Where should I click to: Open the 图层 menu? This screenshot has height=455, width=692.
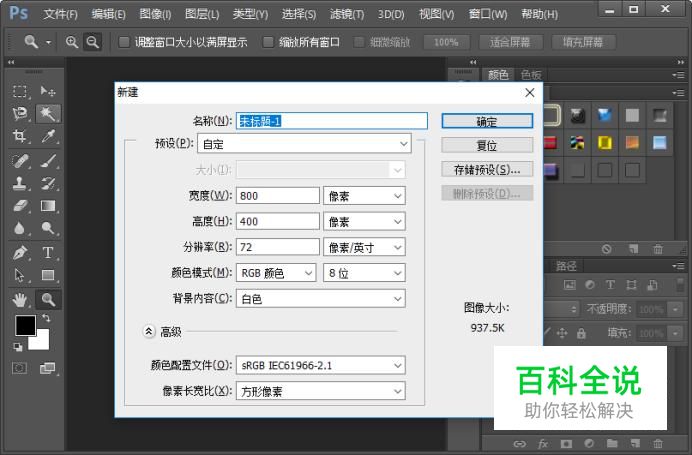pos(202,15)
